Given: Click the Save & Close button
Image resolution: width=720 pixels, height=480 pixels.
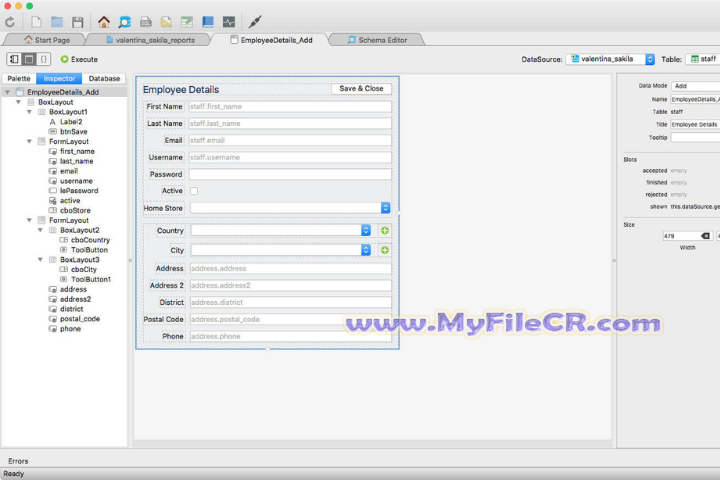Looking at the screenshot, I should [x=361, y=89].
